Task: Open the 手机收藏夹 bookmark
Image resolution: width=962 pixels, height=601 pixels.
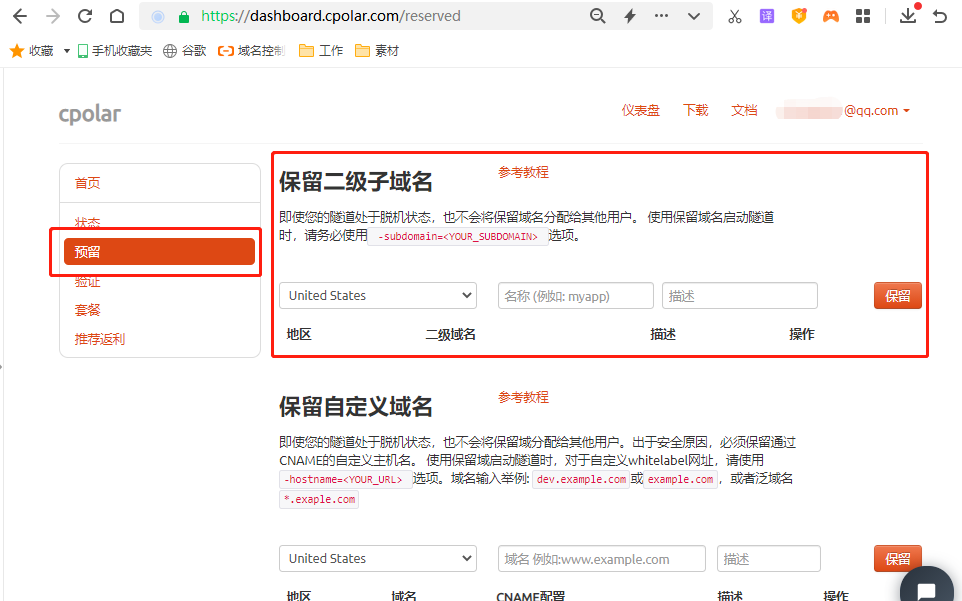Action: pyautogui.click(x=115, y=51)
